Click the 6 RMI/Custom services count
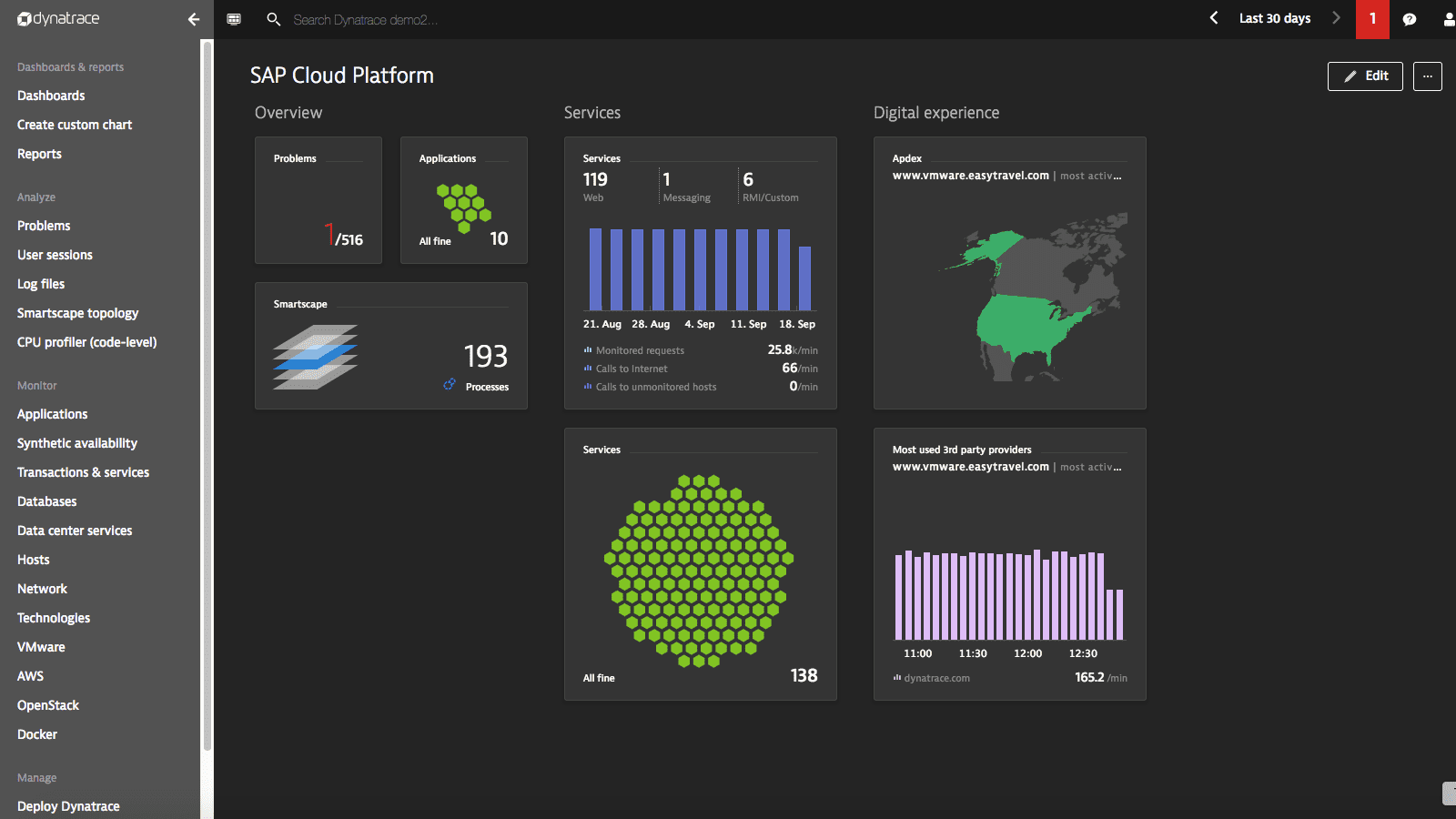This screenshot has height=819, width=1456. [x=748, y=179]
